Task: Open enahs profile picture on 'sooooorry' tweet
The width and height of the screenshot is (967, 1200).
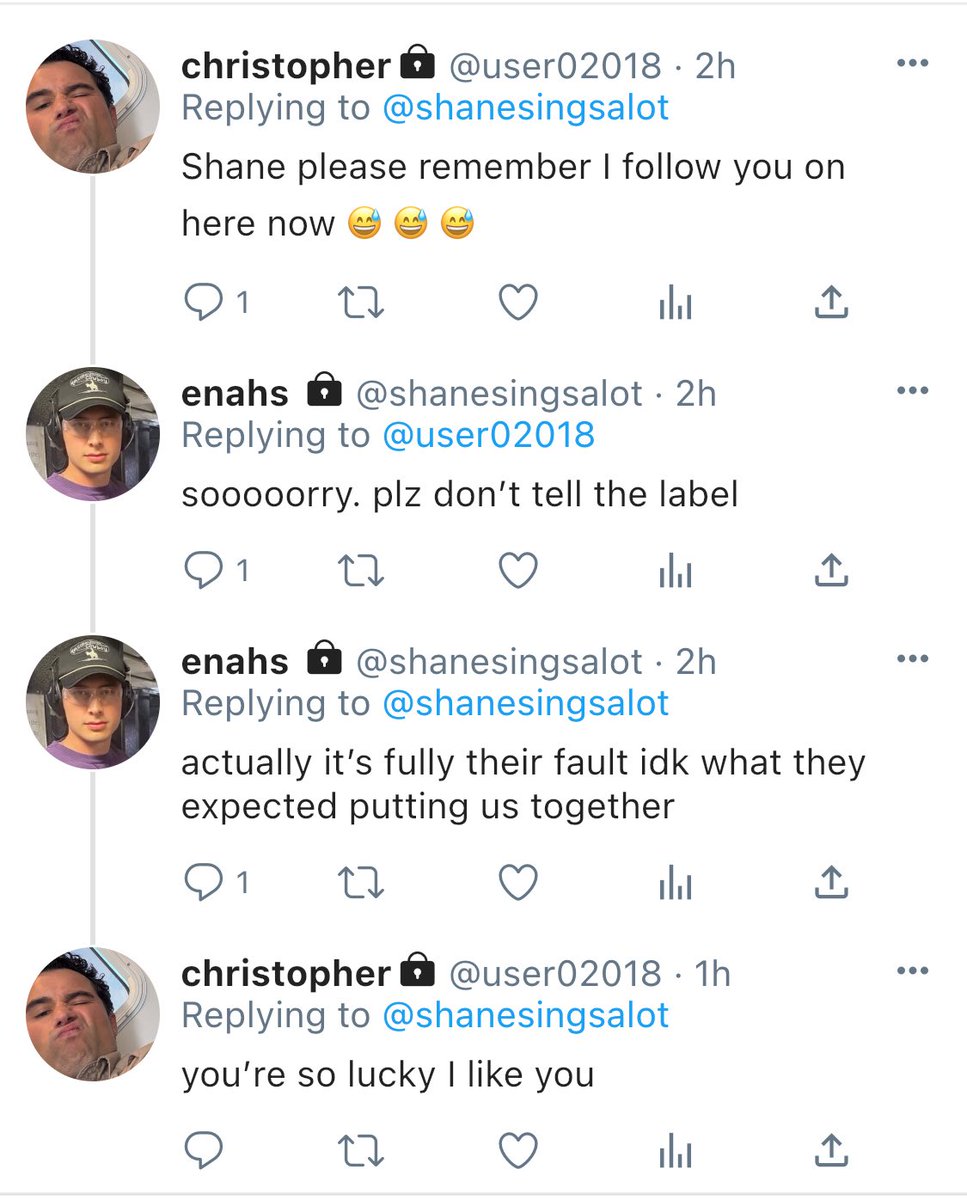Action: (92, 434)
